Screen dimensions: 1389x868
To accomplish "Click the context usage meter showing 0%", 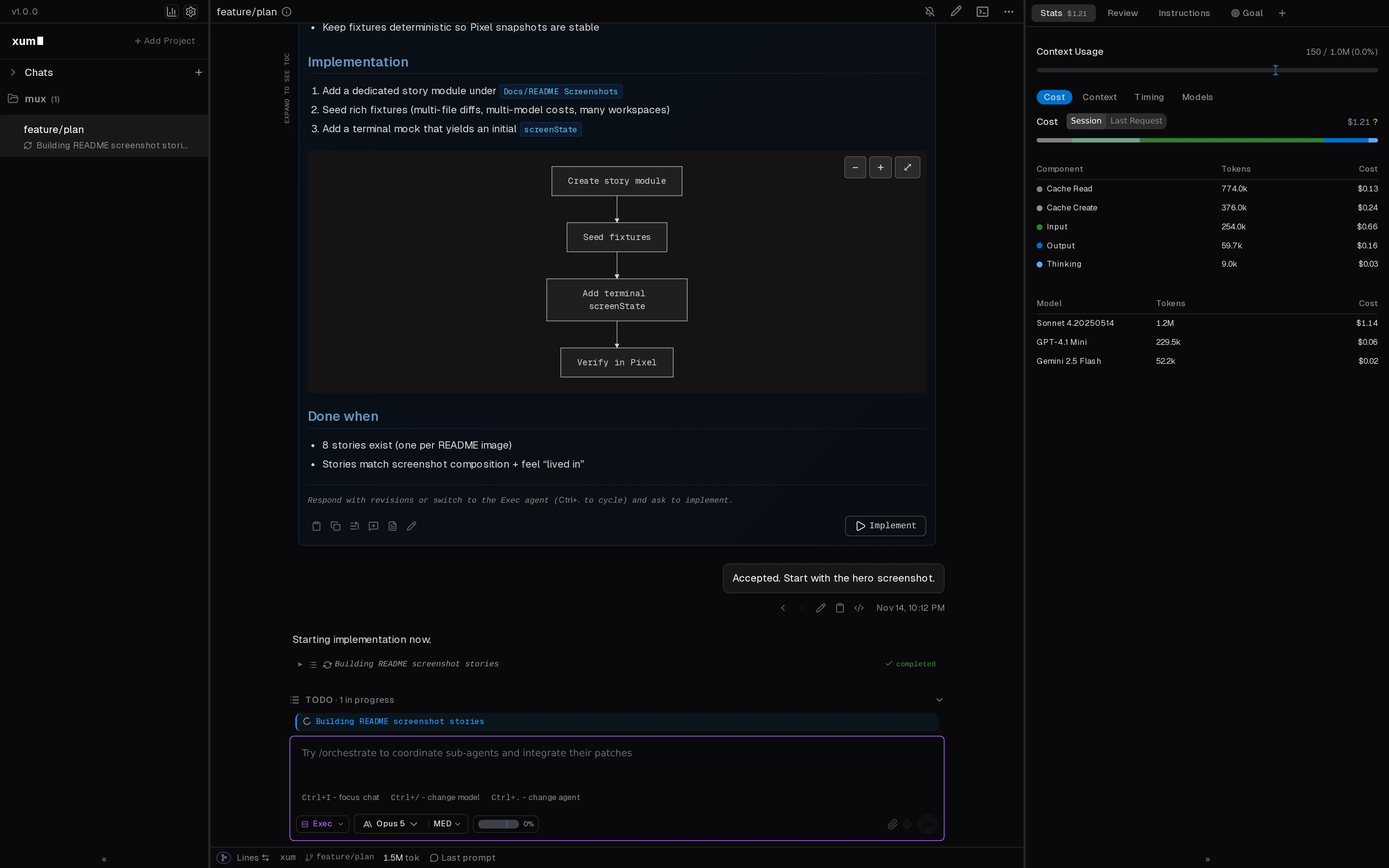I will click(506, 825).
